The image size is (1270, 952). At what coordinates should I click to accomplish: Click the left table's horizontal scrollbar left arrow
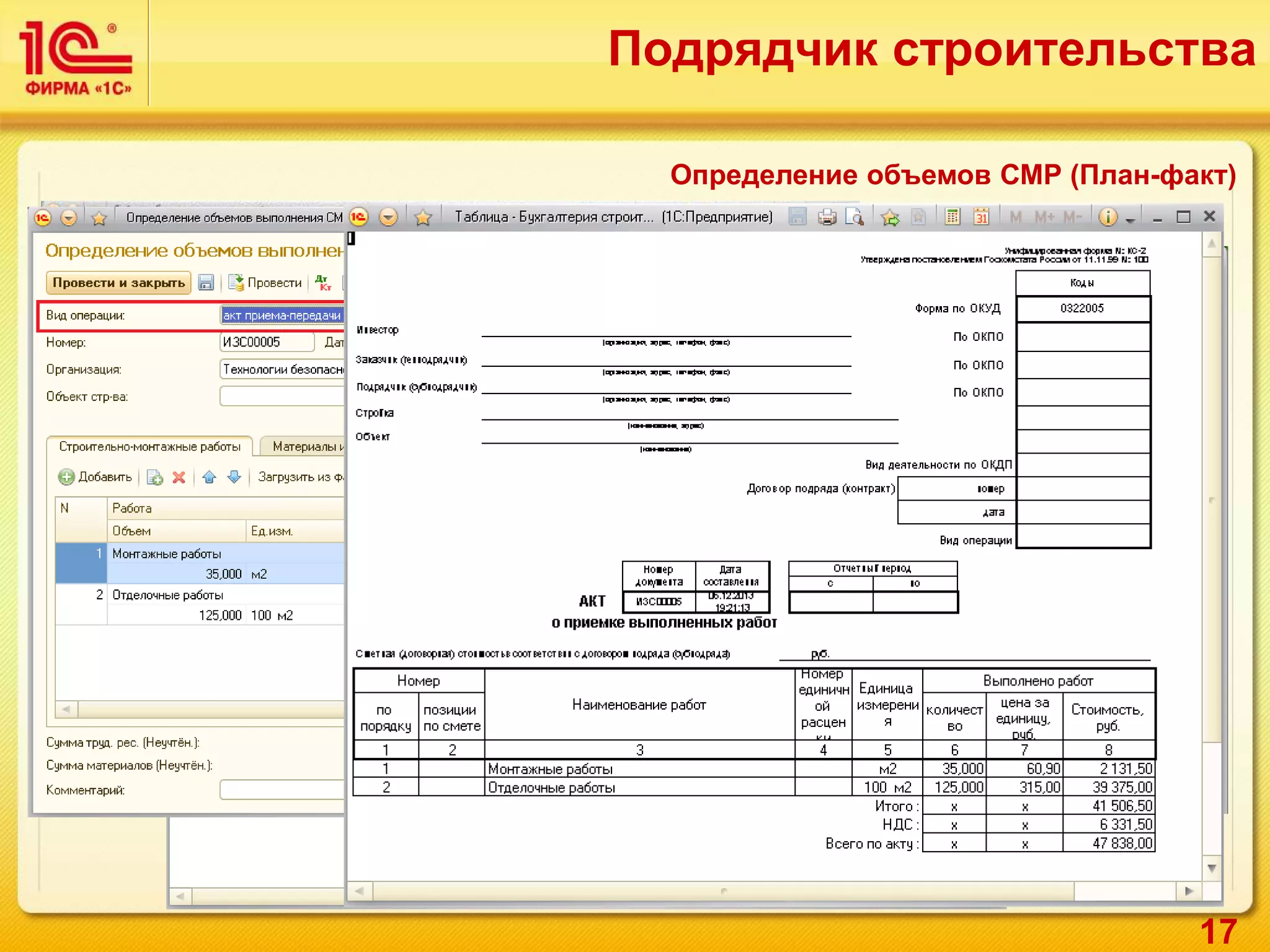click(x=66, y=709)
